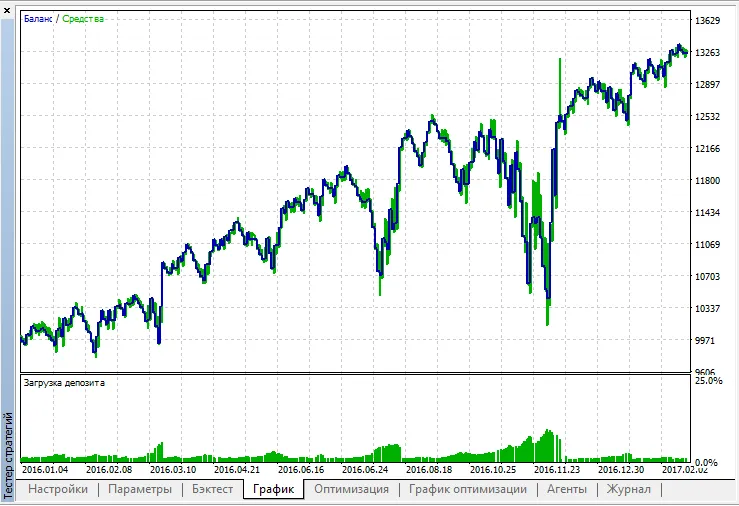Switch to the Оптимизация tab

point(351,489)
